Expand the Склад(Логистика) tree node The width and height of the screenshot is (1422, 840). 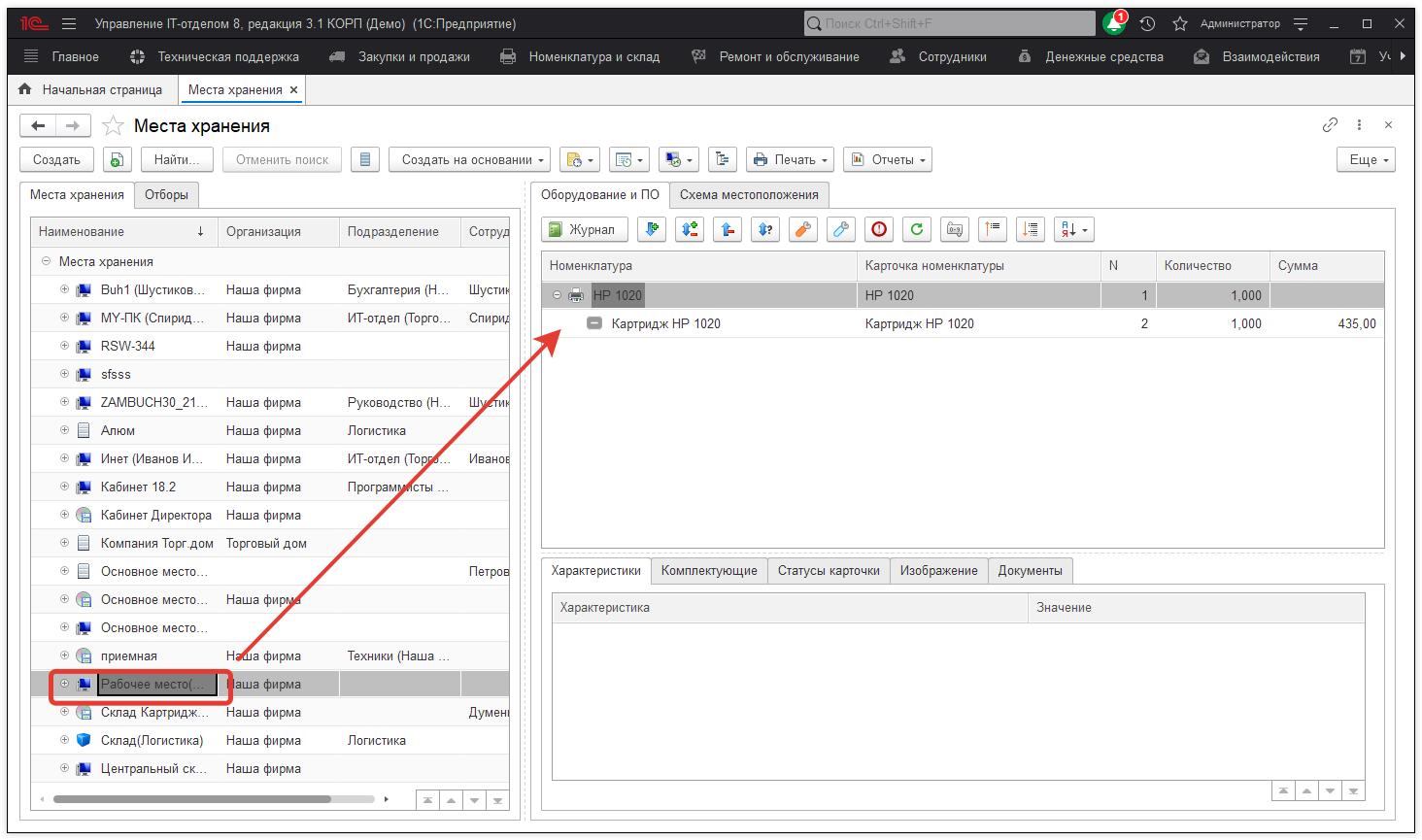[65, 740]
